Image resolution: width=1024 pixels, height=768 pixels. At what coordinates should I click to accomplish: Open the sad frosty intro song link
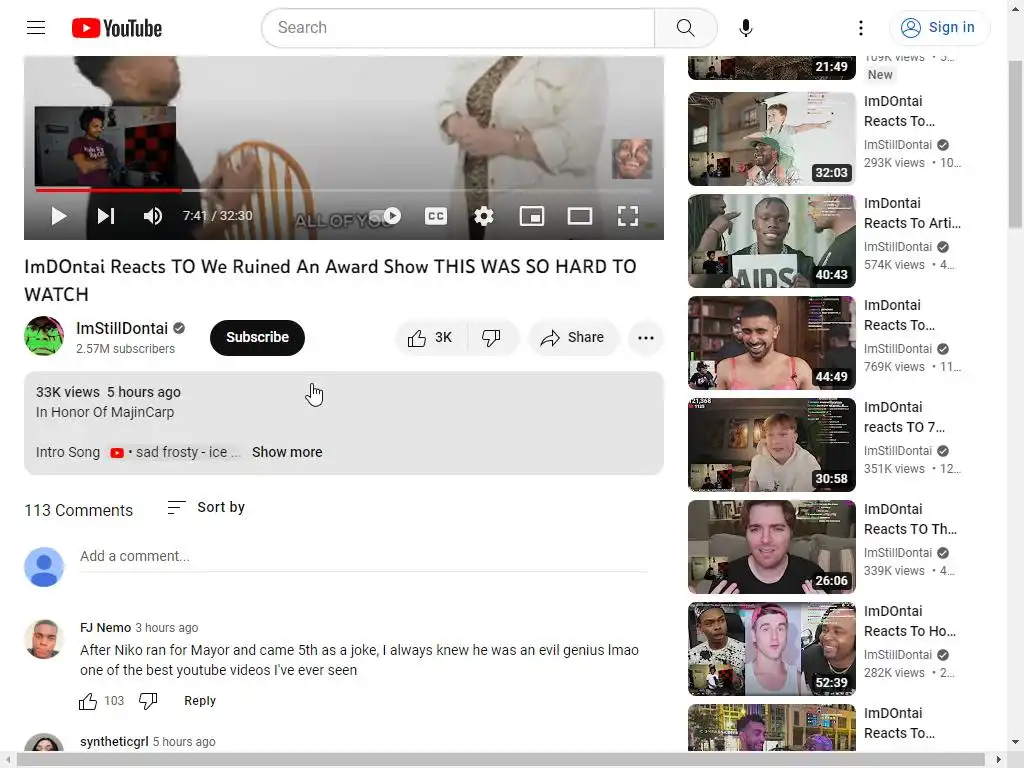(x=175, y=452)
